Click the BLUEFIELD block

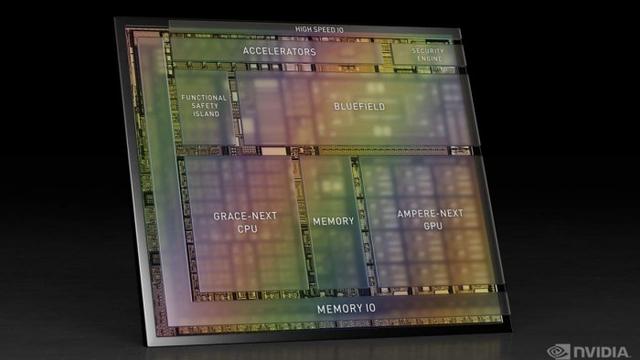(x=357, y=108)
